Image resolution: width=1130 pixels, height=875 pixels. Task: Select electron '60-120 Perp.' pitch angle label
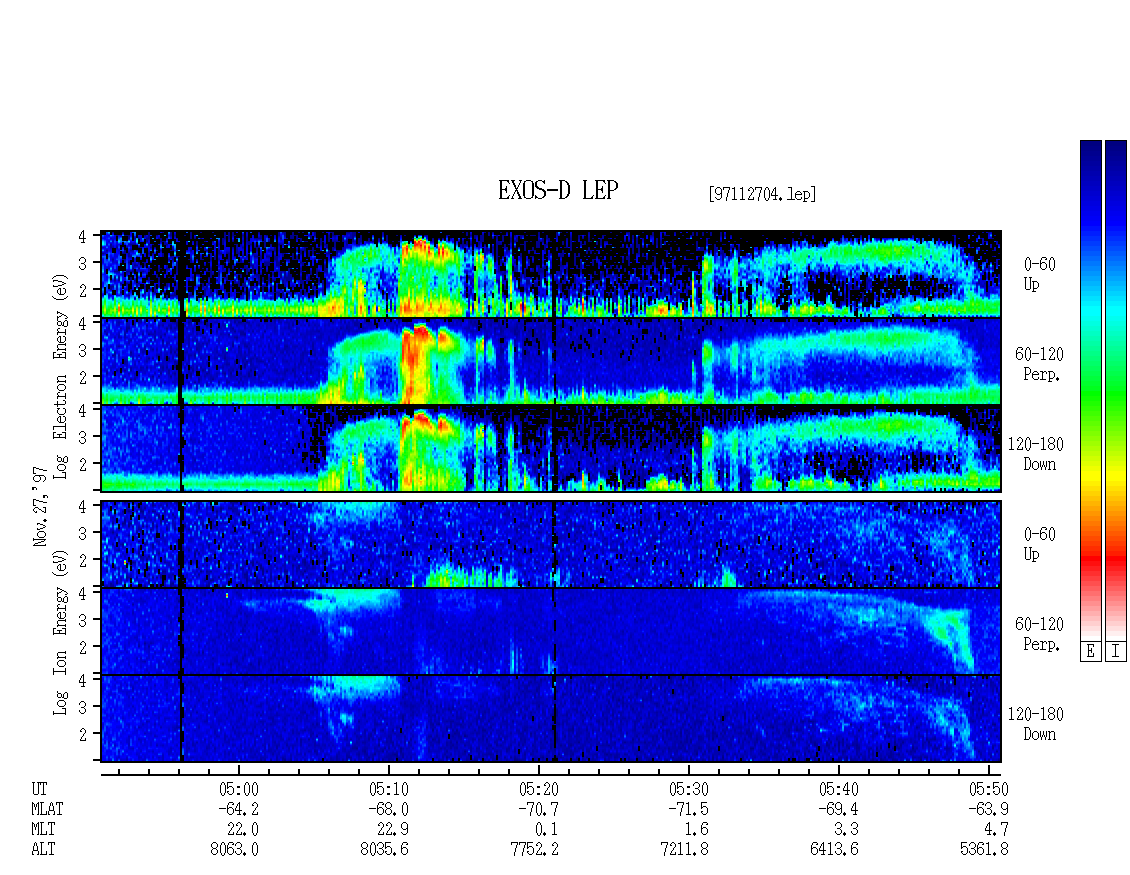click(x=1039, y=364)
